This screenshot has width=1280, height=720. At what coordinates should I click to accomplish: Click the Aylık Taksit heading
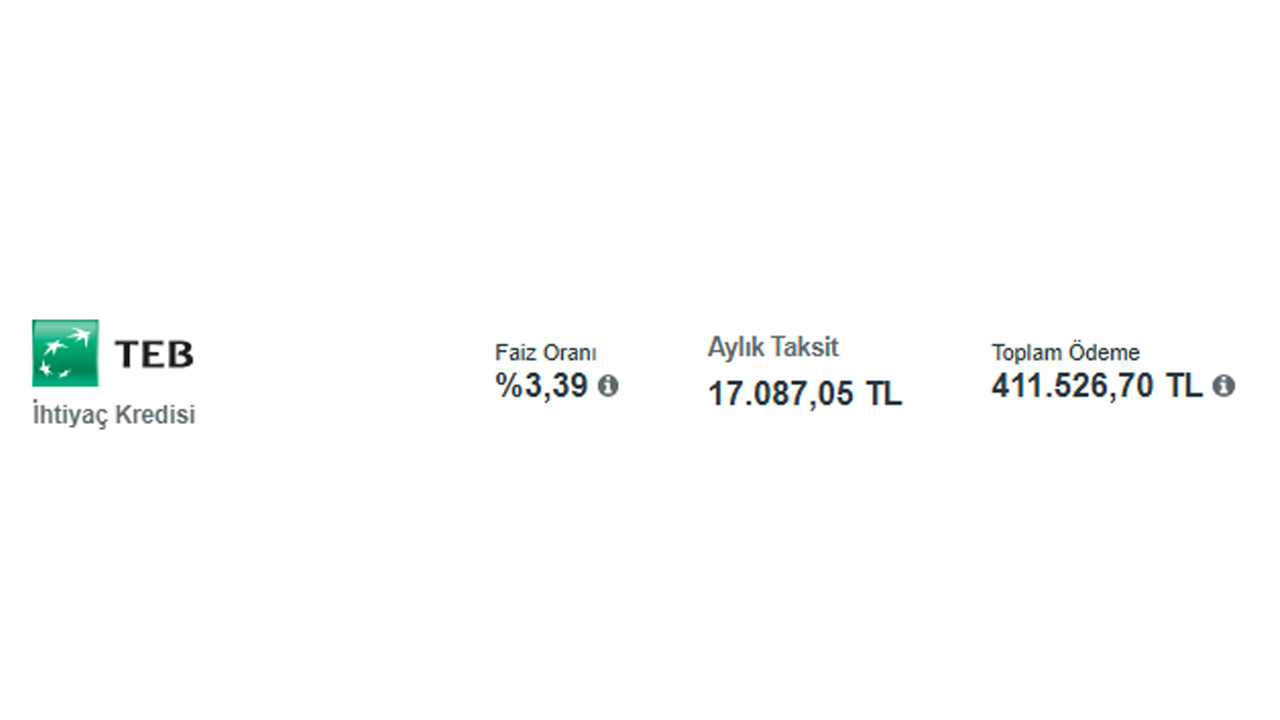[773, 348]
